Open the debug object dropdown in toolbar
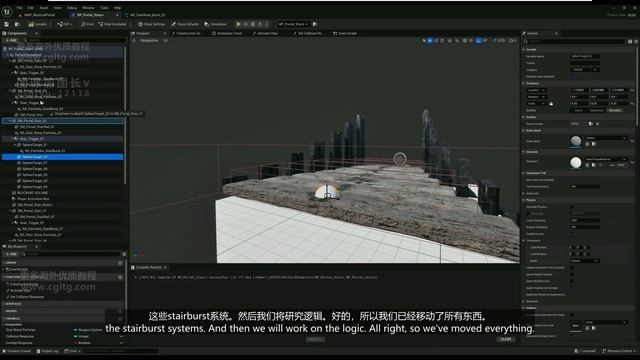Image resolution: width=640 pixels, height=360 pixels. click(293, 24)
